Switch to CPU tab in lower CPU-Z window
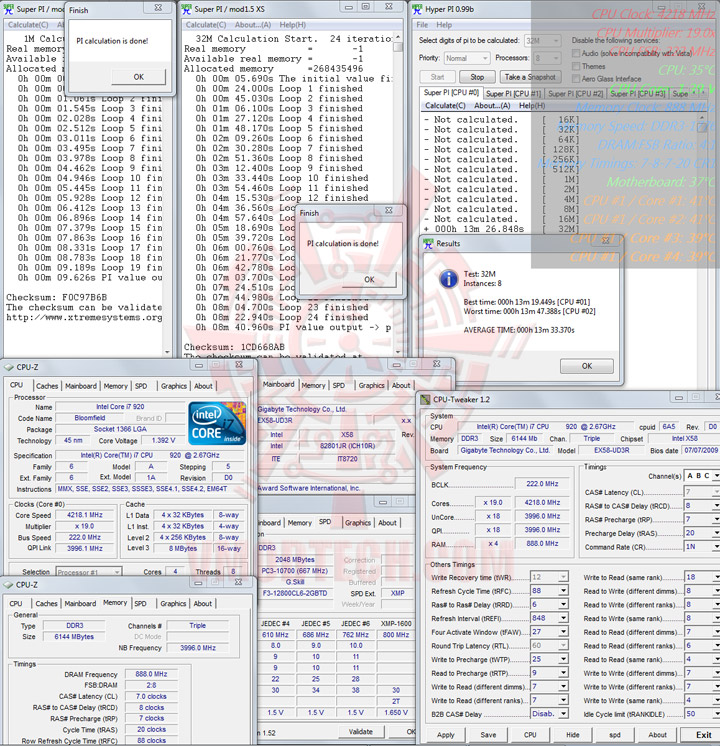The height and width of the screenshot is (746, 720). tap(16, 603)
